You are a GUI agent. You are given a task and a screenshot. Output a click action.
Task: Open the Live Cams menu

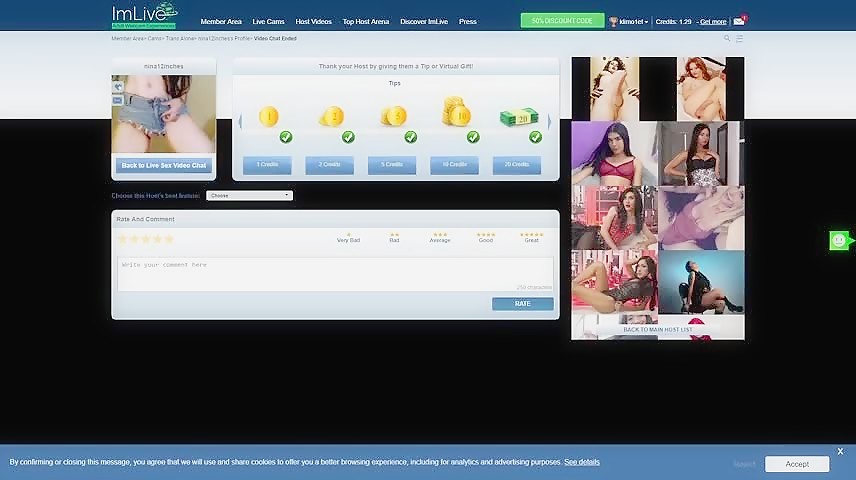tap(268, 21)
